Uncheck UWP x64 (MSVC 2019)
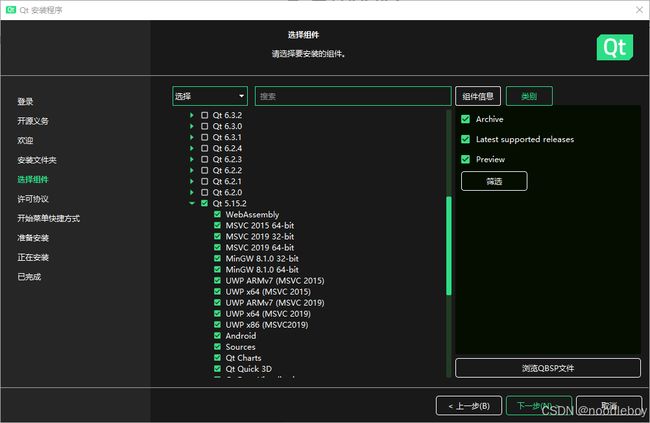The height and width of the screenshot is (423, 650). [x=217, y=314]
